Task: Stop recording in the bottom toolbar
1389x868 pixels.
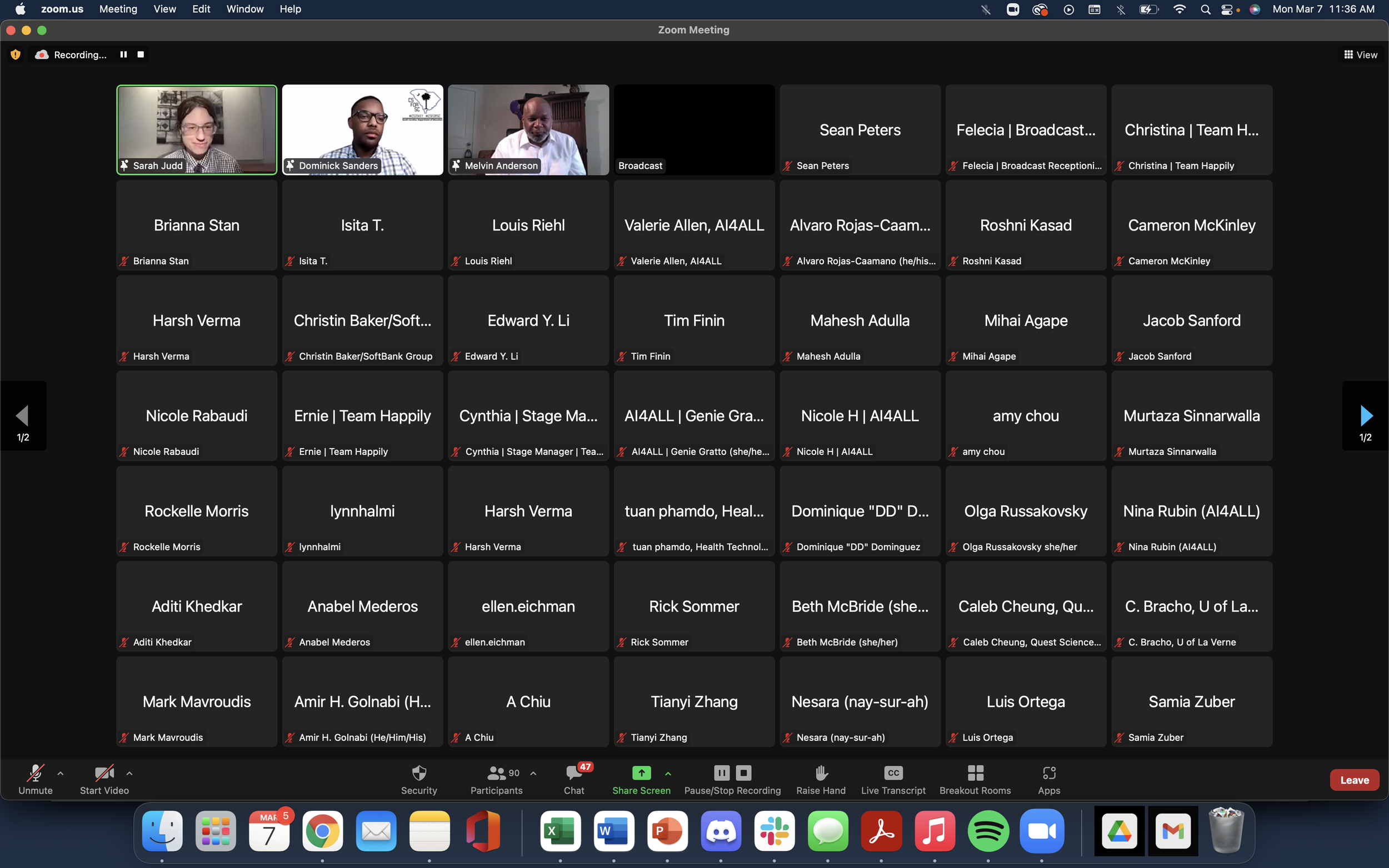Action: tap(743, 772)
